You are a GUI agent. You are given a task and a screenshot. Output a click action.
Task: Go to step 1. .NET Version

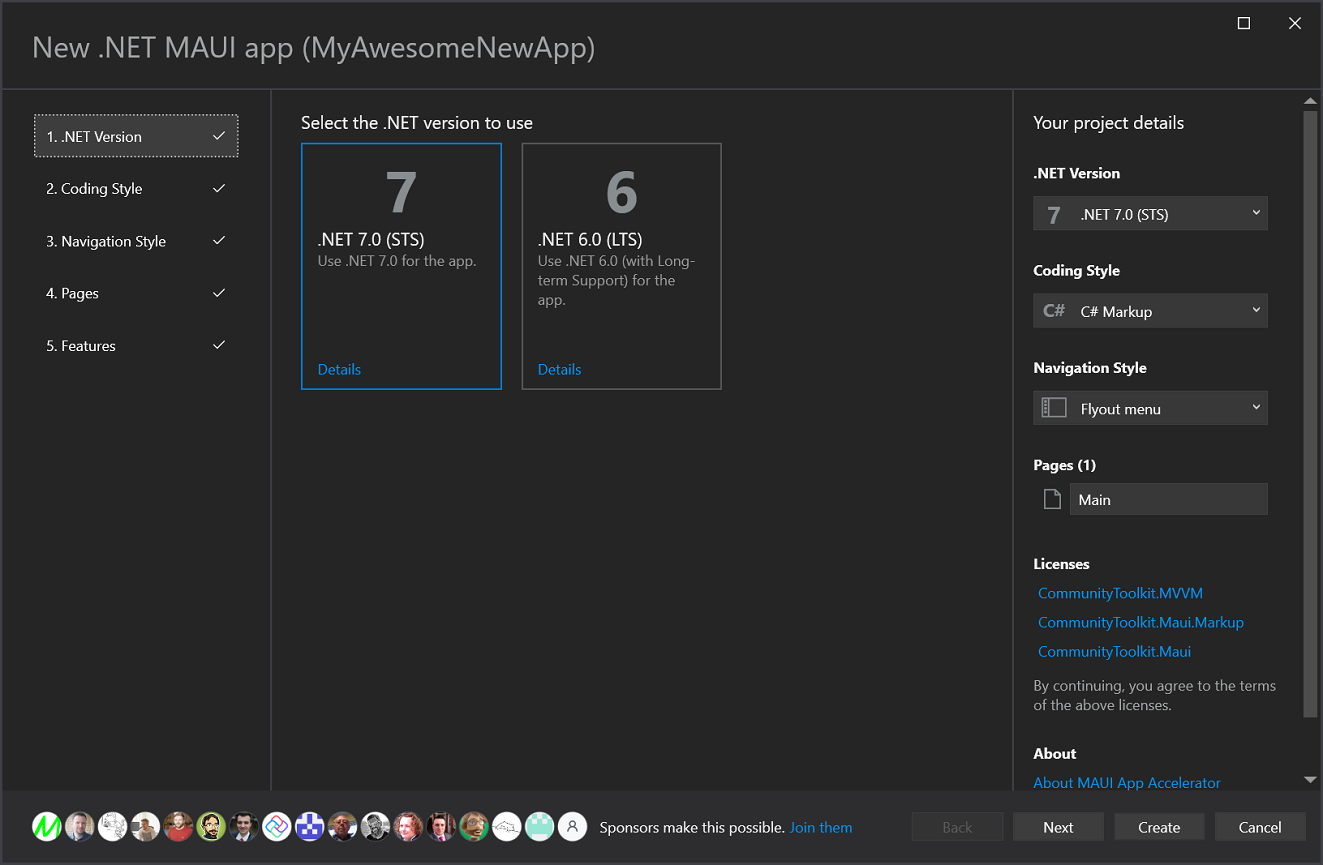(x=136, y=136)
